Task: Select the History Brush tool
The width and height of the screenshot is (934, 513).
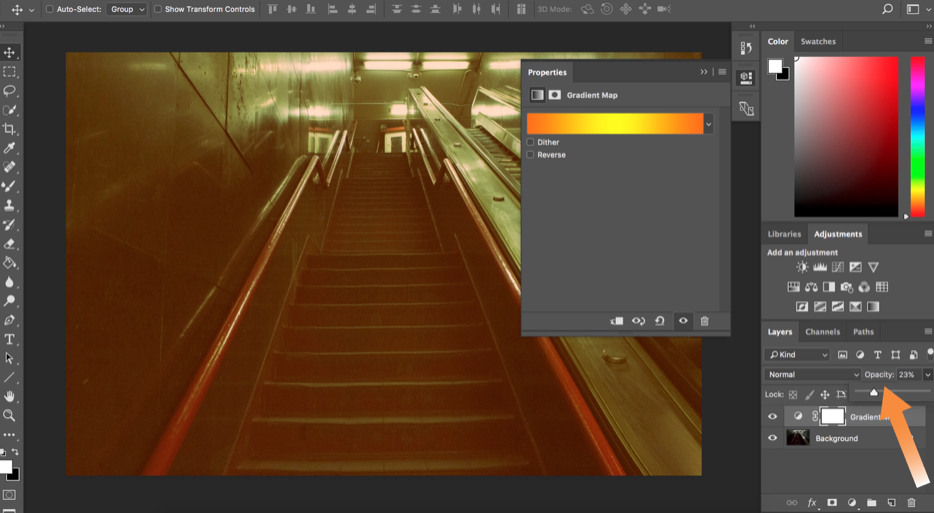Action: pos(10,225)
